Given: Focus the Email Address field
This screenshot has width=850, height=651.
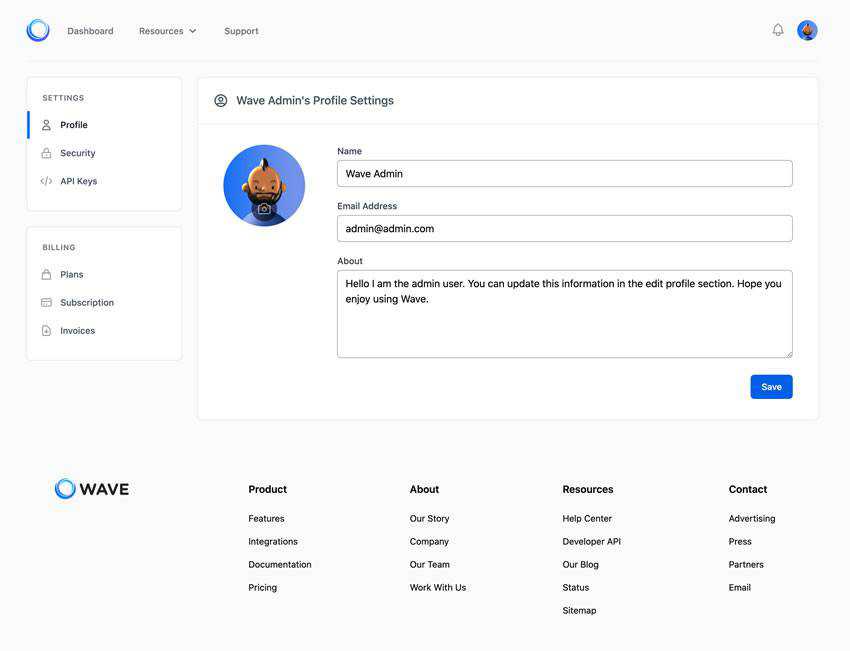Looking at the screenshot, I should tap(564, 228).
